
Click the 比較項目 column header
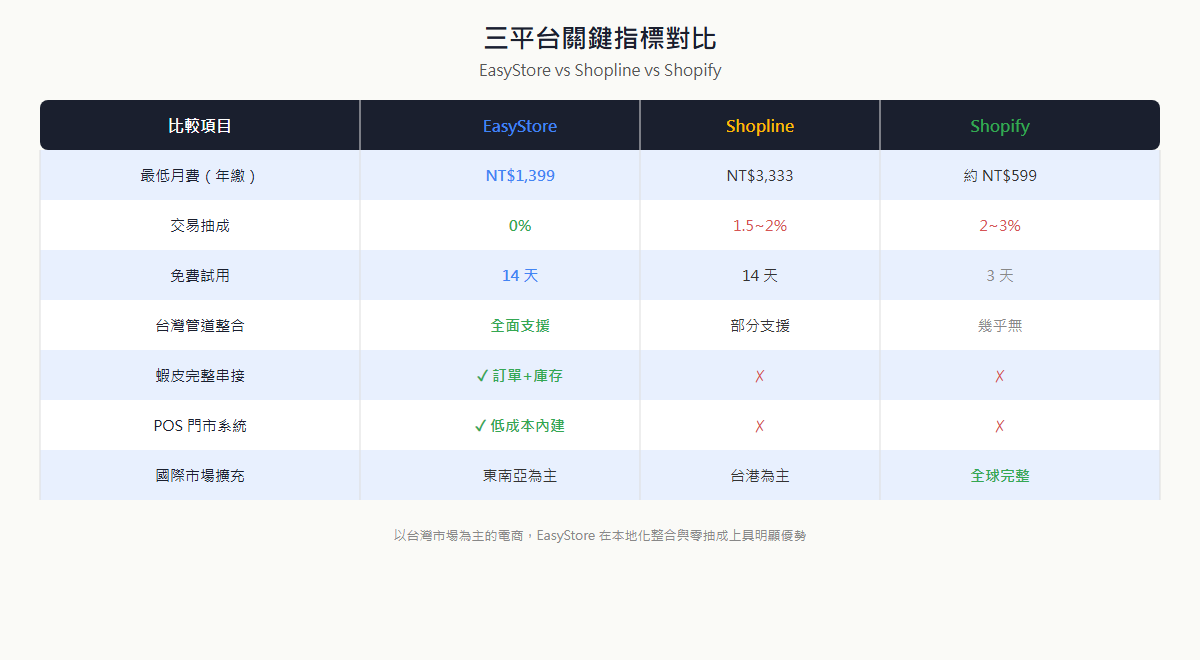pos(200,126)
